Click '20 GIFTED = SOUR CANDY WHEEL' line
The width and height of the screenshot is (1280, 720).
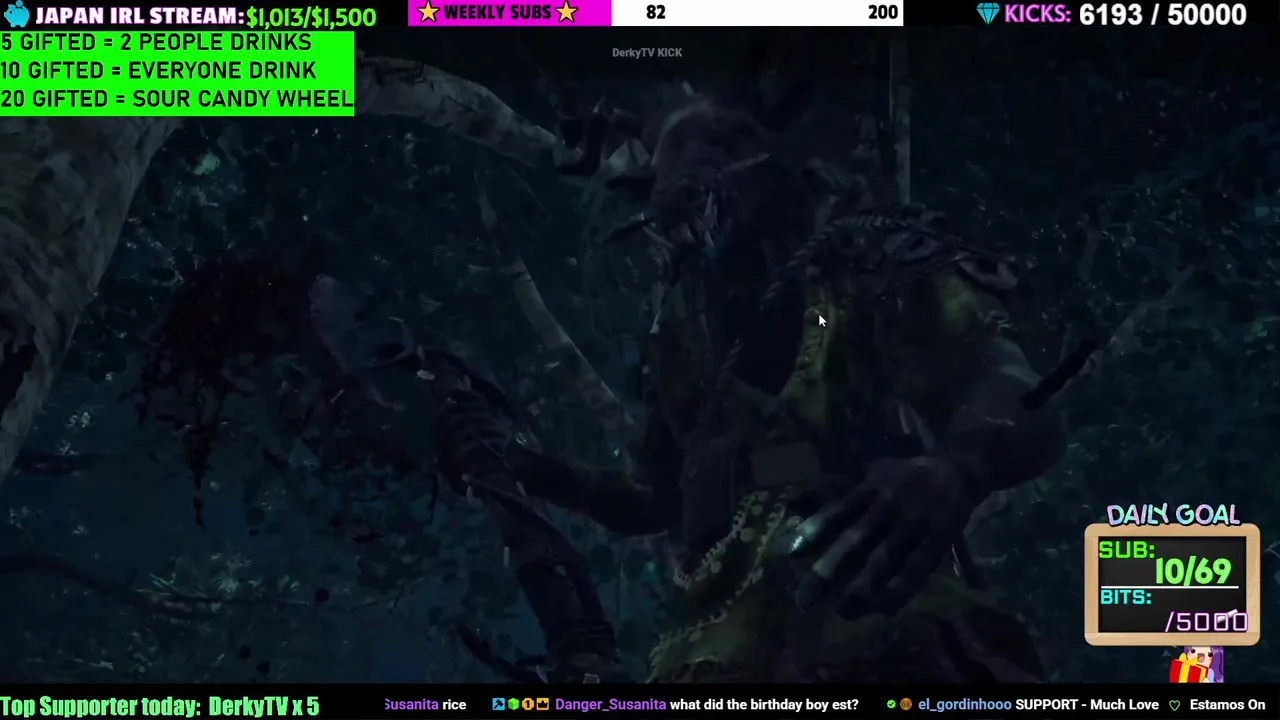click(x=176, y=99)
